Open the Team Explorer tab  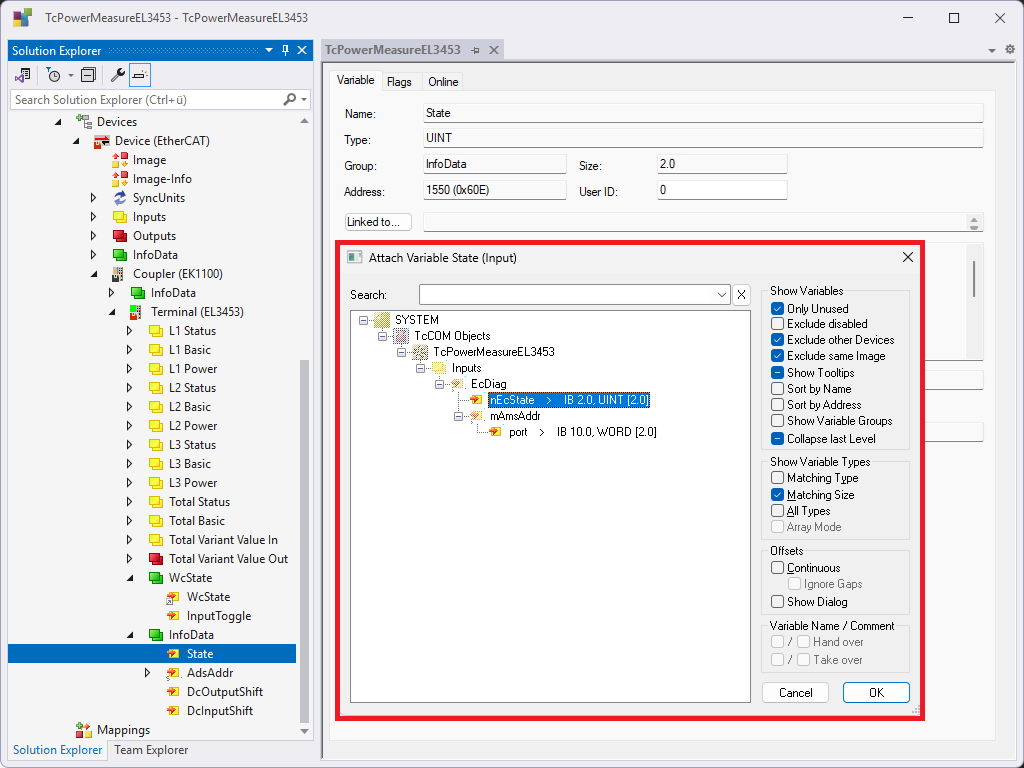151,750
